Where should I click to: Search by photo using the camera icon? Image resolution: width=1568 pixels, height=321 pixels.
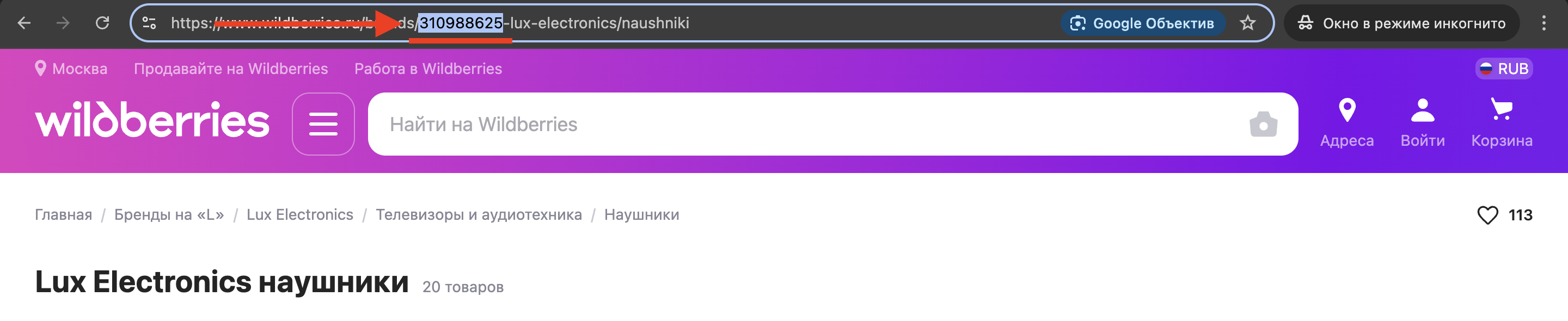1263,124
